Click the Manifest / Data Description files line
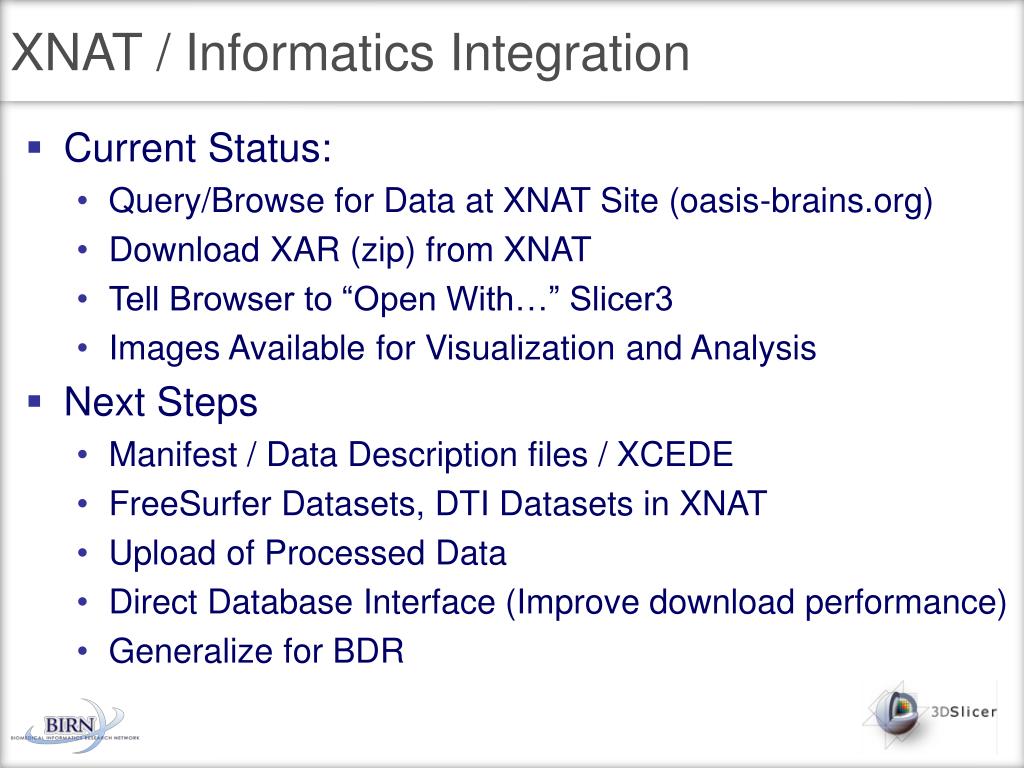The image size is (1024, 768). tap(421, 455)
